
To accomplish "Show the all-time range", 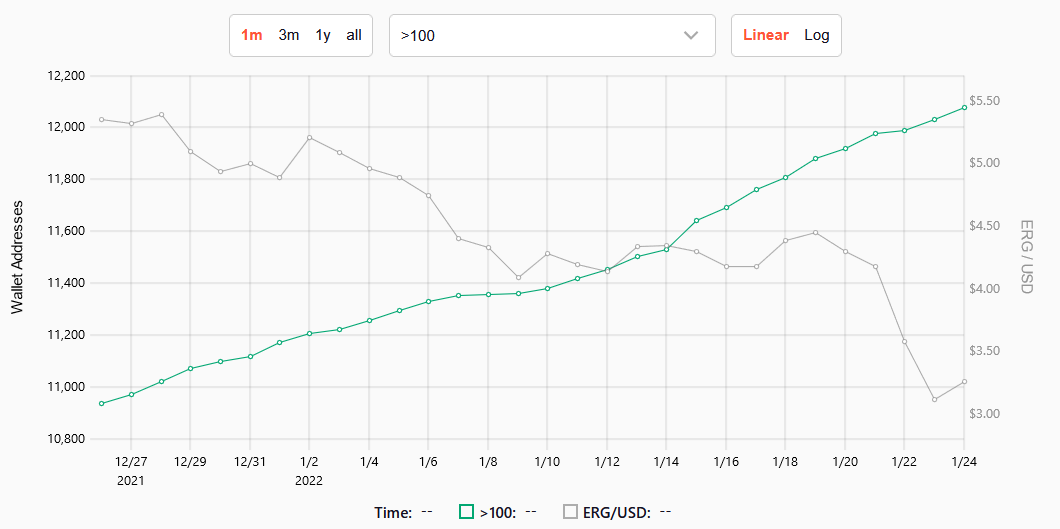I will pos(354,35).
